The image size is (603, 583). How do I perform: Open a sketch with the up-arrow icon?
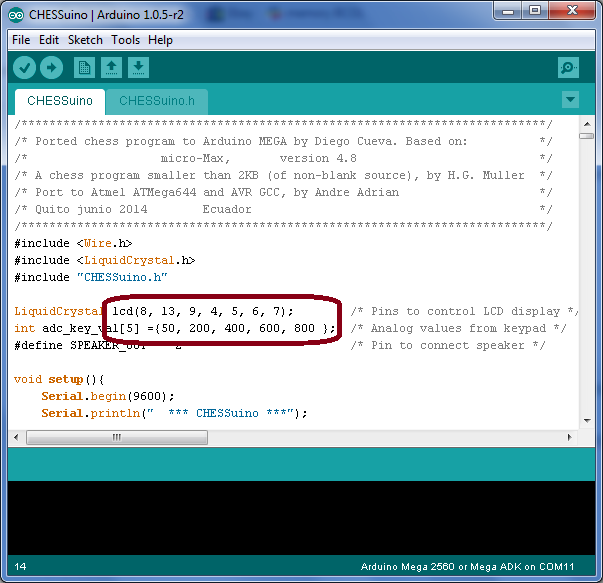point(112,68)
